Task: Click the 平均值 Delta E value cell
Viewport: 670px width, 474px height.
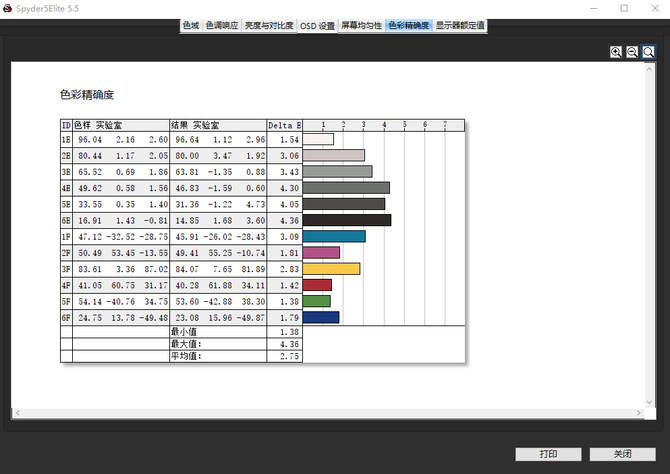Action: [x=284, y=356]
